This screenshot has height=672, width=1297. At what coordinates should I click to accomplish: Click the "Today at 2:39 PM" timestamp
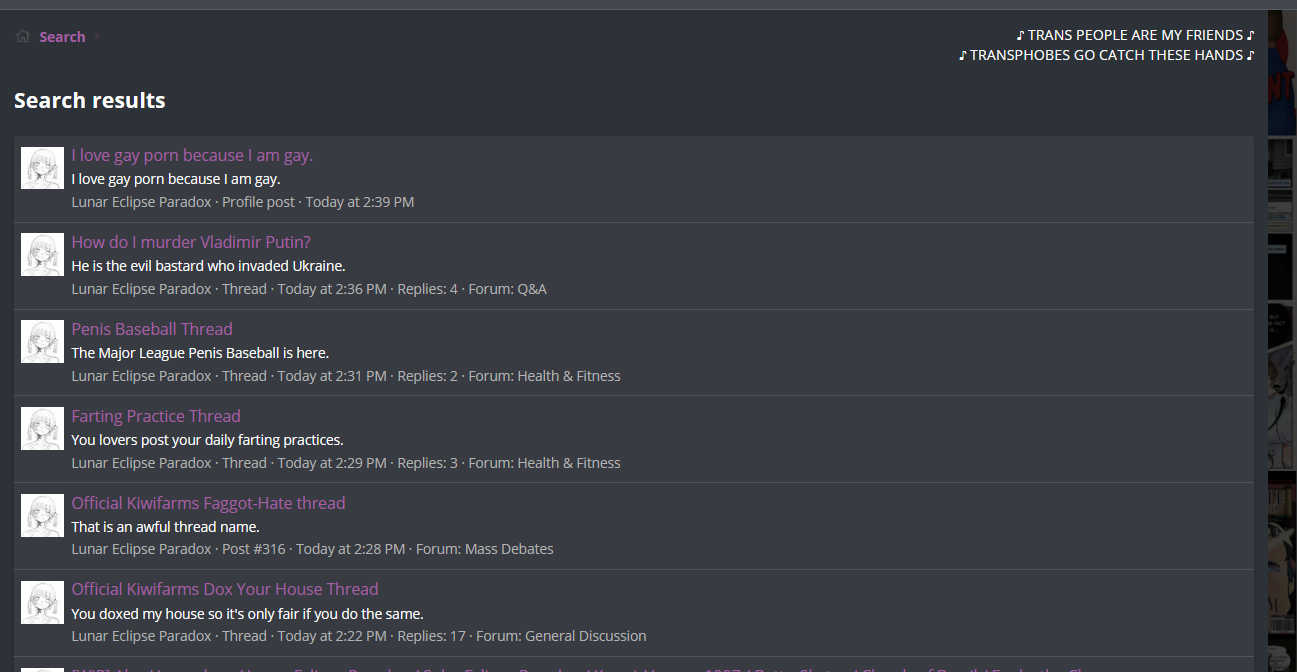pyautogui.click(x=360, y=202)
